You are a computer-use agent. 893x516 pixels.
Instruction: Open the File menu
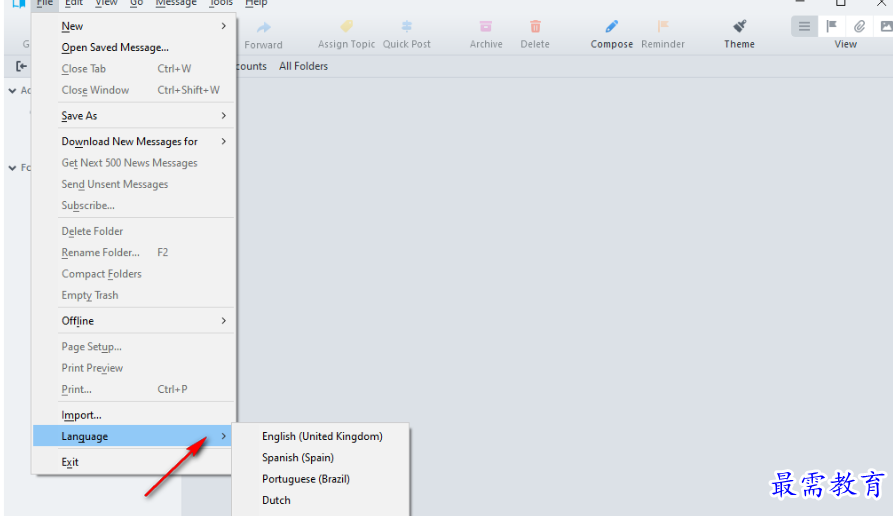pyautogui.click(x=44, y=3)
